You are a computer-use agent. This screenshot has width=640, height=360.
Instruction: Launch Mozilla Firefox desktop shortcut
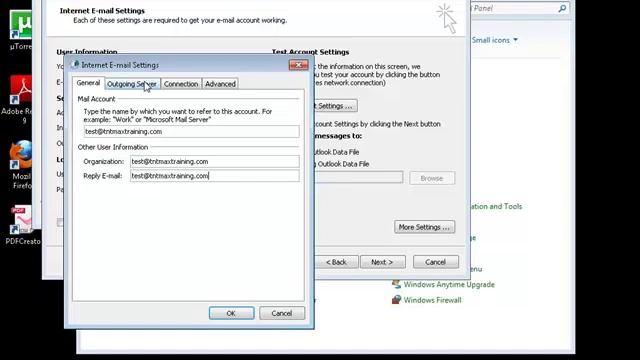(x=21, y=164)
